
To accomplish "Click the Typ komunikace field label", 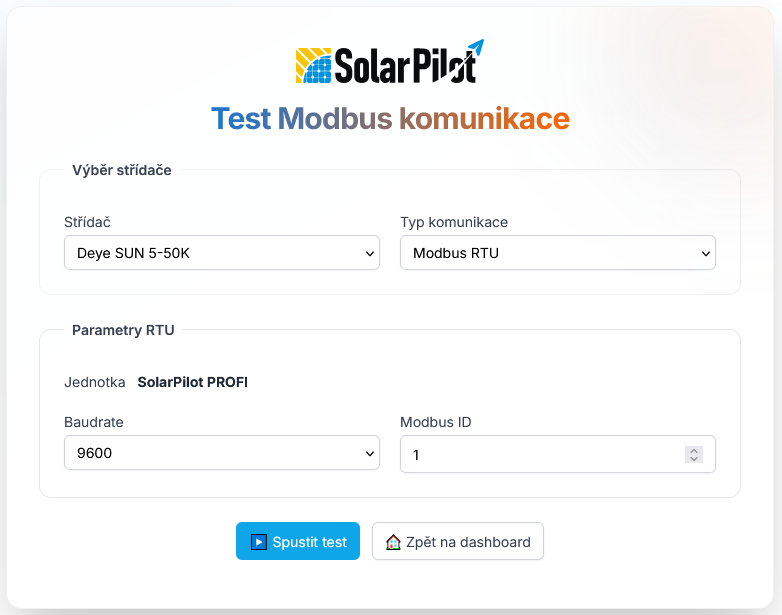I will click(x=454, y=222).
